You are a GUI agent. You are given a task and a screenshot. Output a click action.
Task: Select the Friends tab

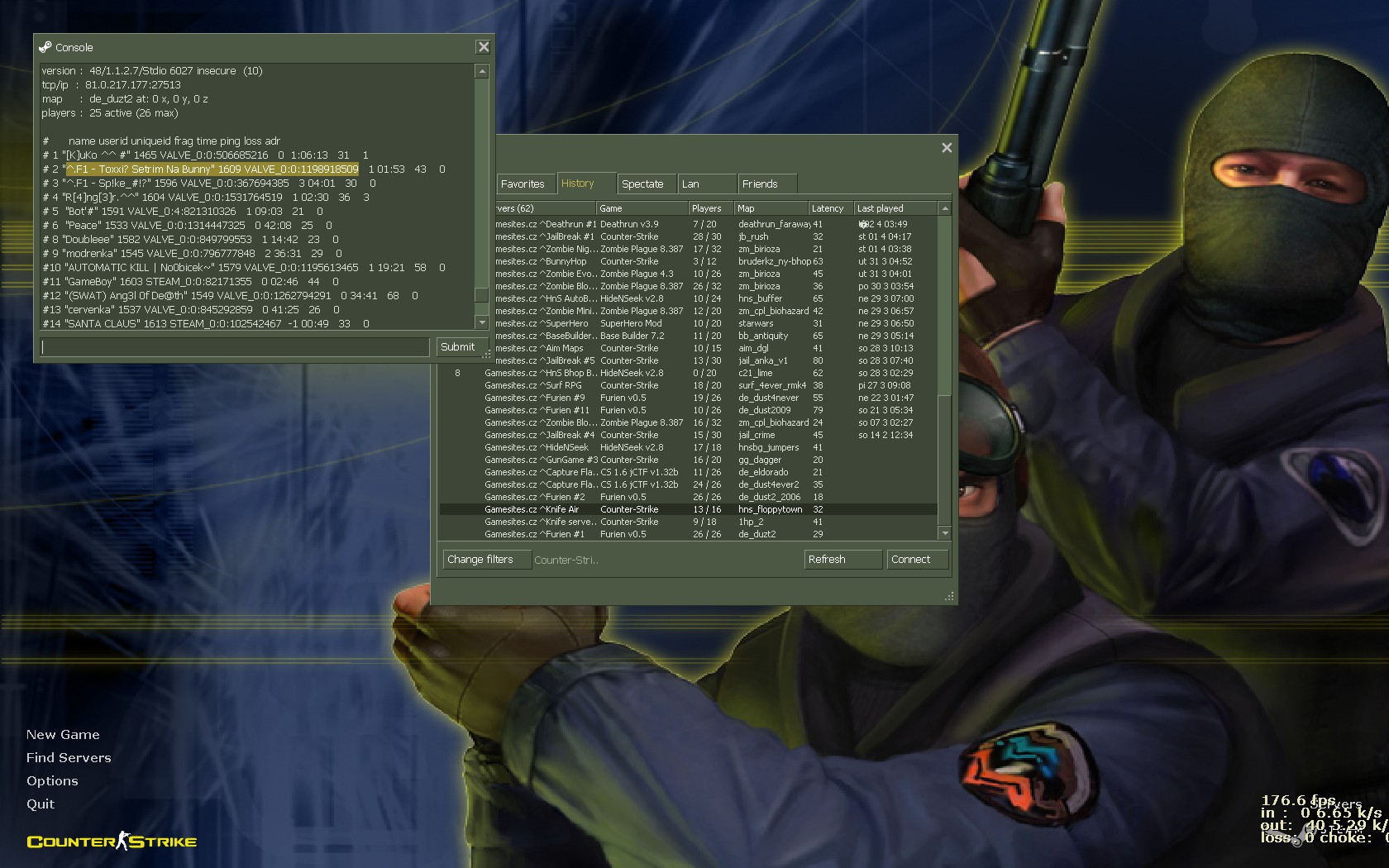click(760, 184)
